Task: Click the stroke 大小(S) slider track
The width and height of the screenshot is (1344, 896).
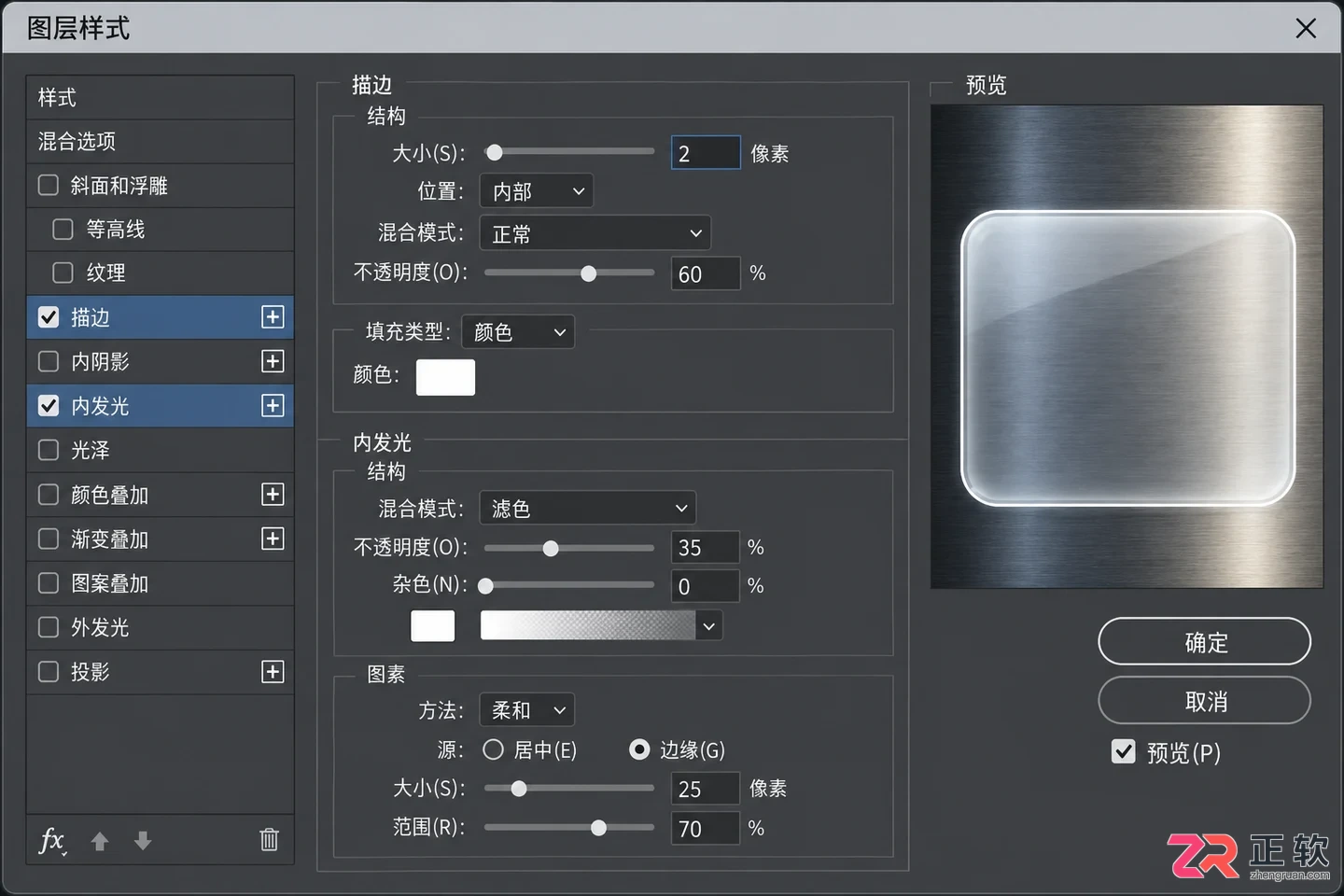Action: [x=569, y=152]
